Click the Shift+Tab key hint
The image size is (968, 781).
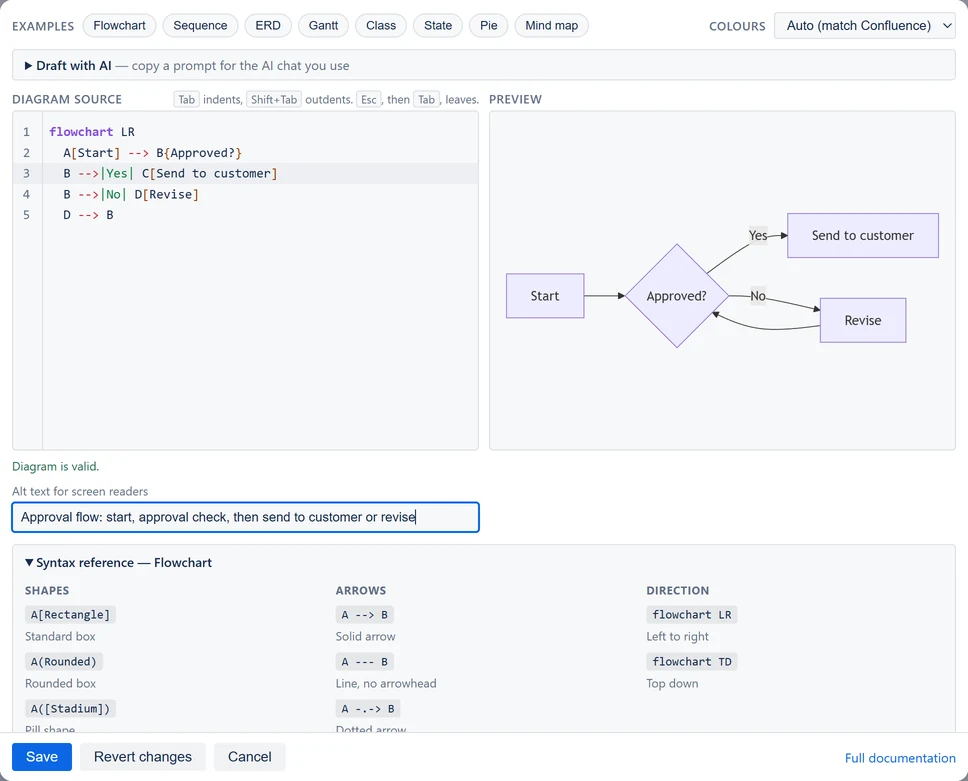click(274, 99)
